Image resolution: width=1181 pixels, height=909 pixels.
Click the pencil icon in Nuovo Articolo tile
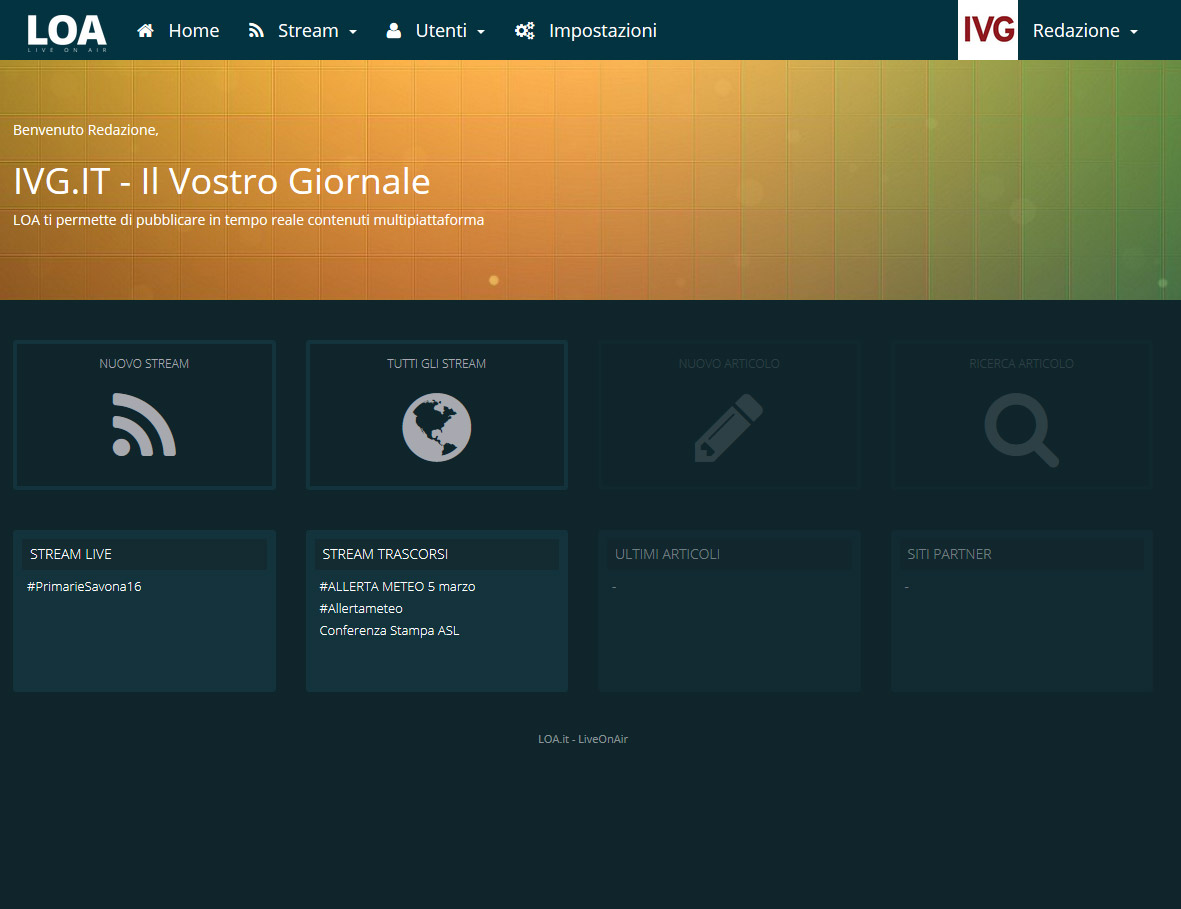pyautogui.click(x=728, y=427)
